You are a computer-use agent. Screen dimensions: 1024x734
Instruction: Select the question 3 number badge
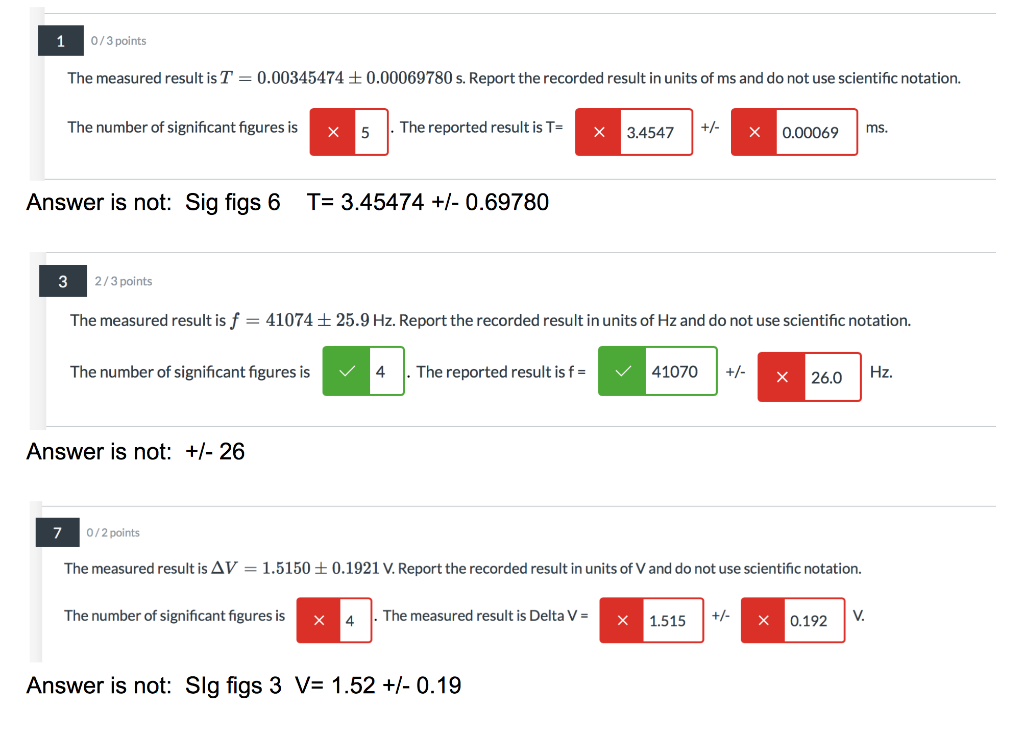tap(62, 281)
